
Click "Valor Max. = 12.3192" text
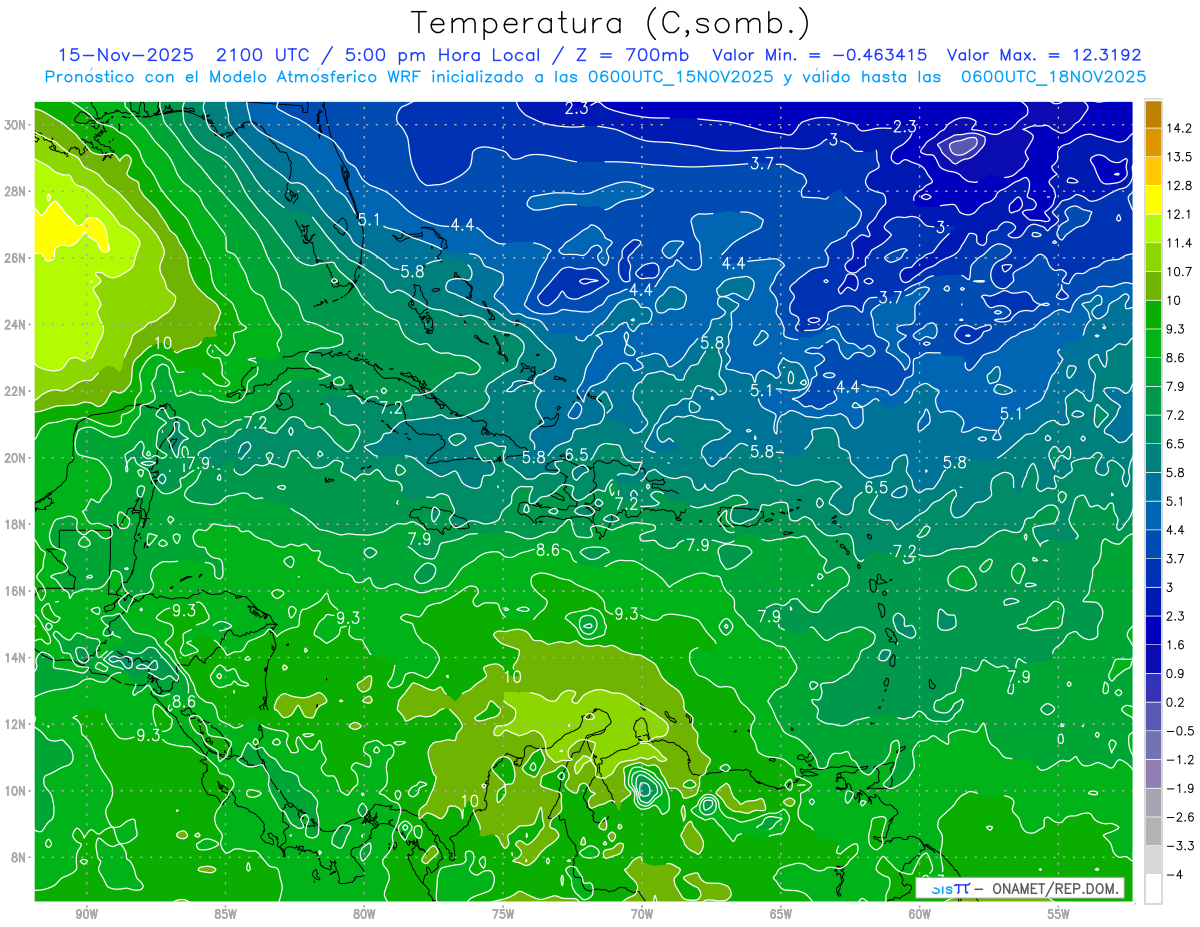click(1044, 54)
